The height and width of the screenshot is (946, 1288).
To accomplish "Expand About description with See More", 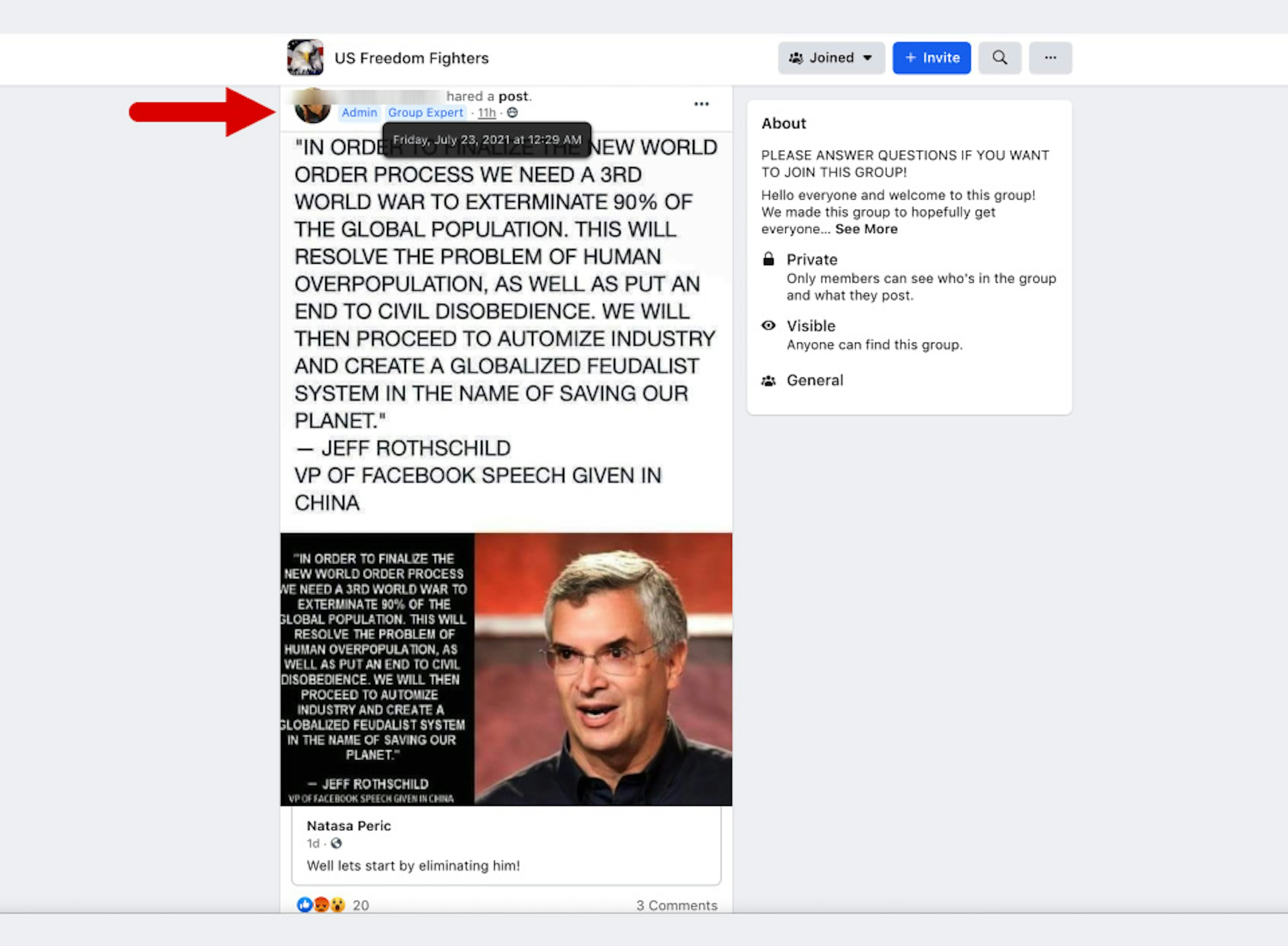I will 866,229.
